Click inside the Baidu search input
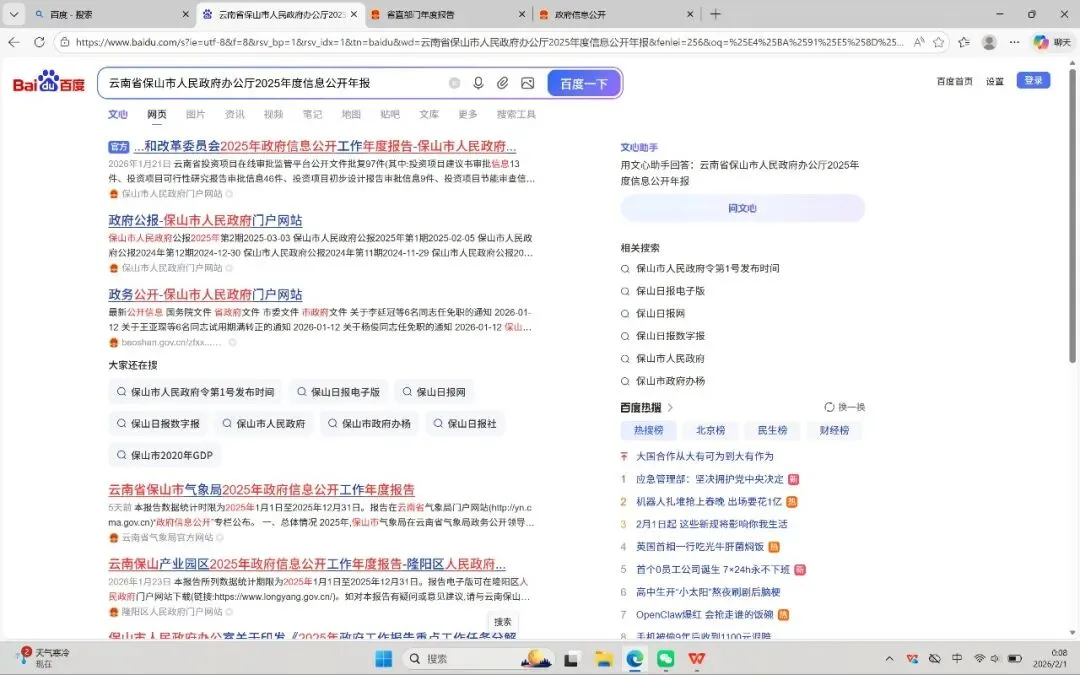Viewport: 1080px width, 675px height. coord(276,83)
